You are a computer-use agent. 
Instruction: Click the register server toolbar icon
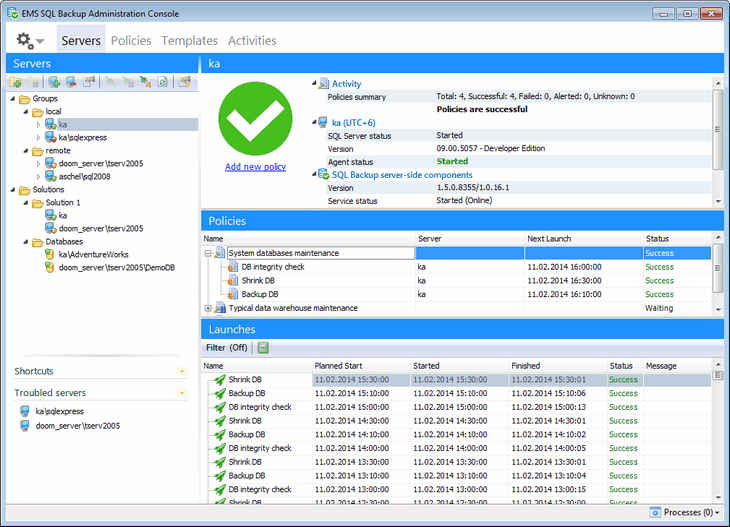coord(54,82)
